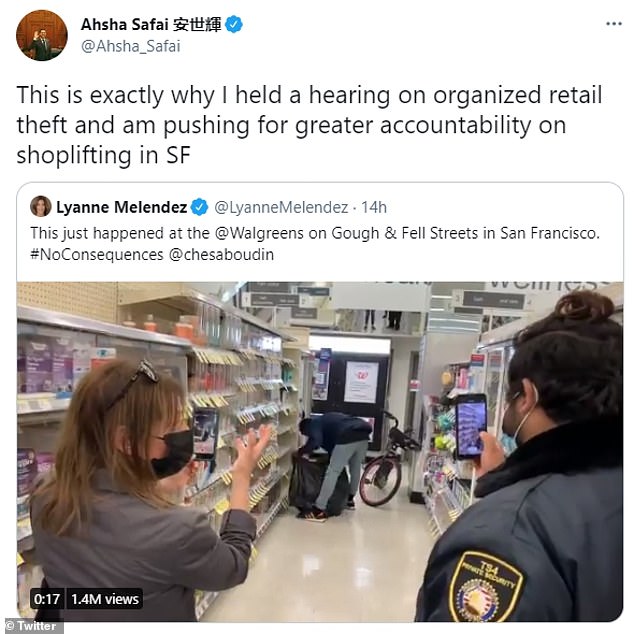Click Lyanne Melendez's verified checkmark badge
The image size is (634, 634).
[199, 207]
